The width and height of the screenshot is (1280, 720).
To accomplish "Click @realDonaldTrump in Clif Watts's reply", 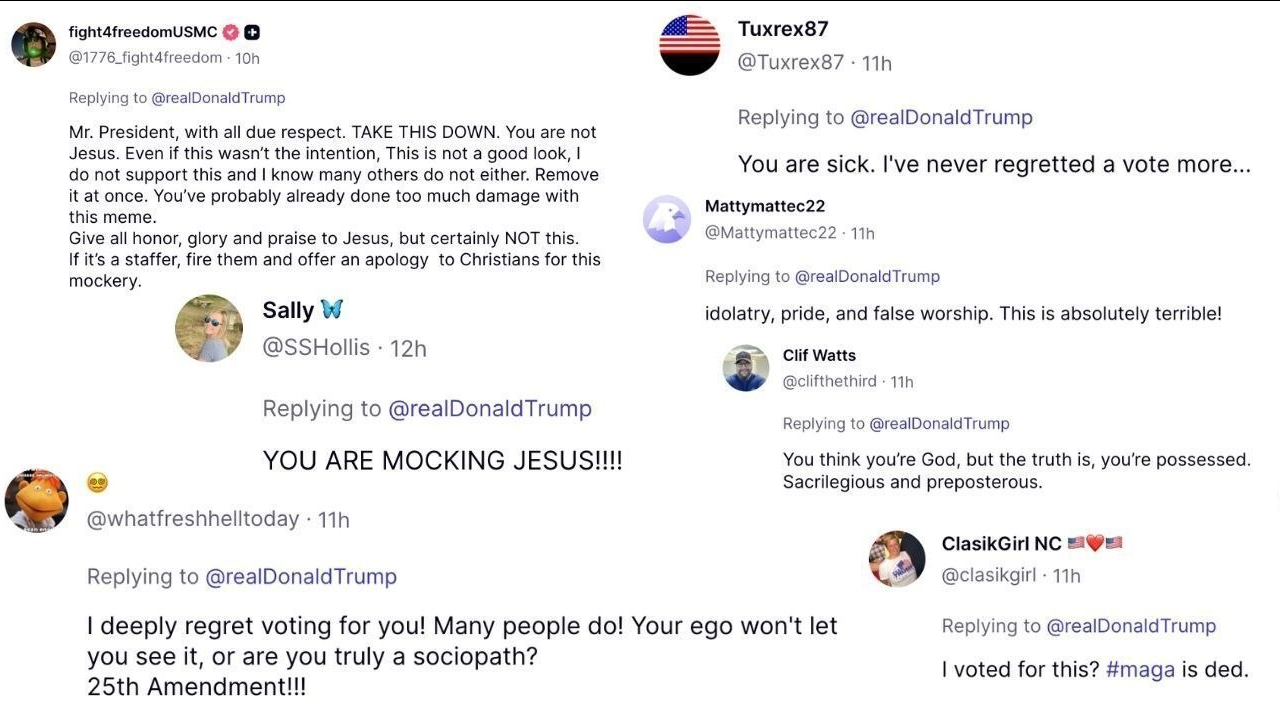I will tap(939, 424).
